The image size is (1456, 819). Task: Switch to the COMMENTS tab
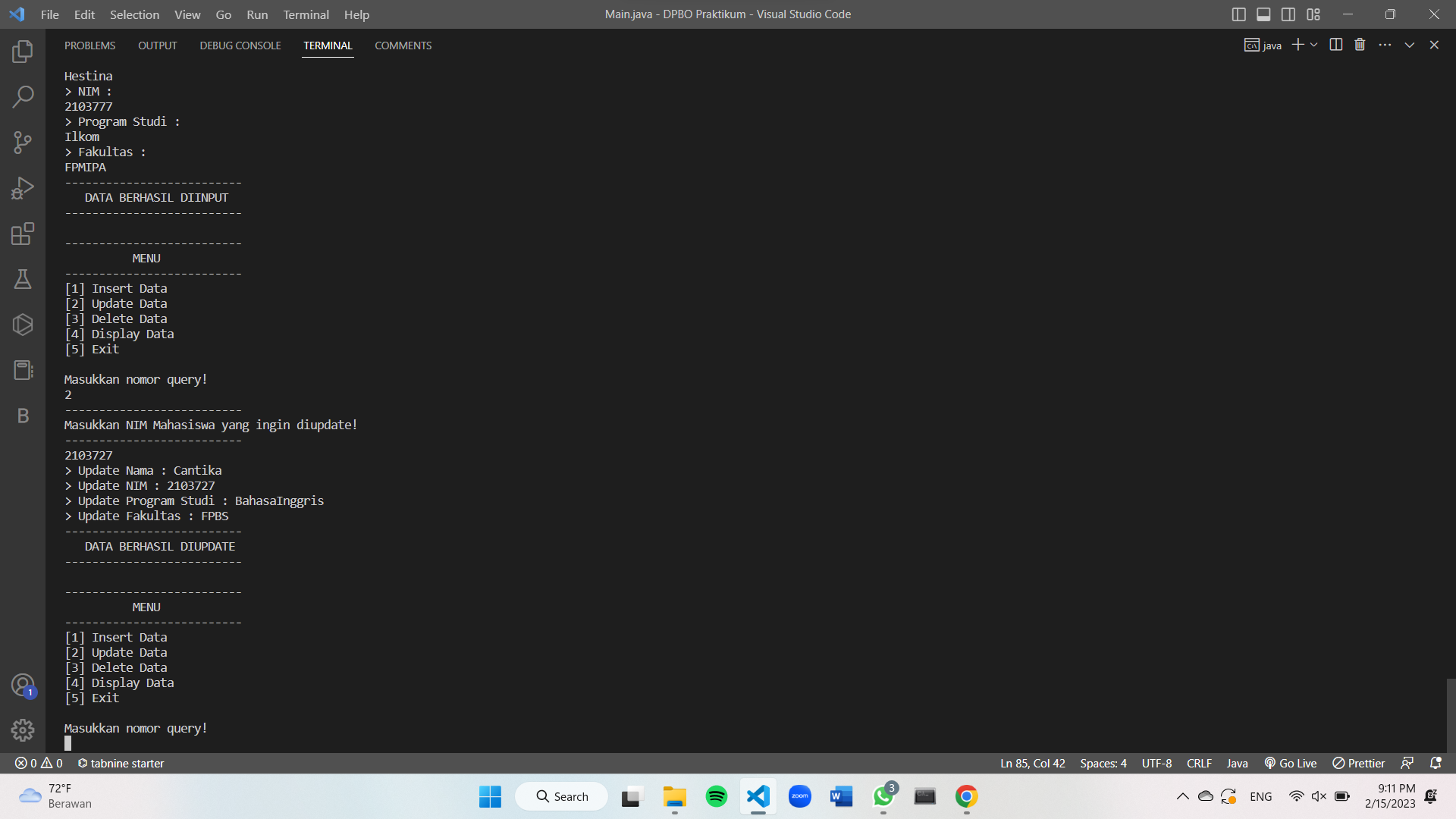click(403, 45)
